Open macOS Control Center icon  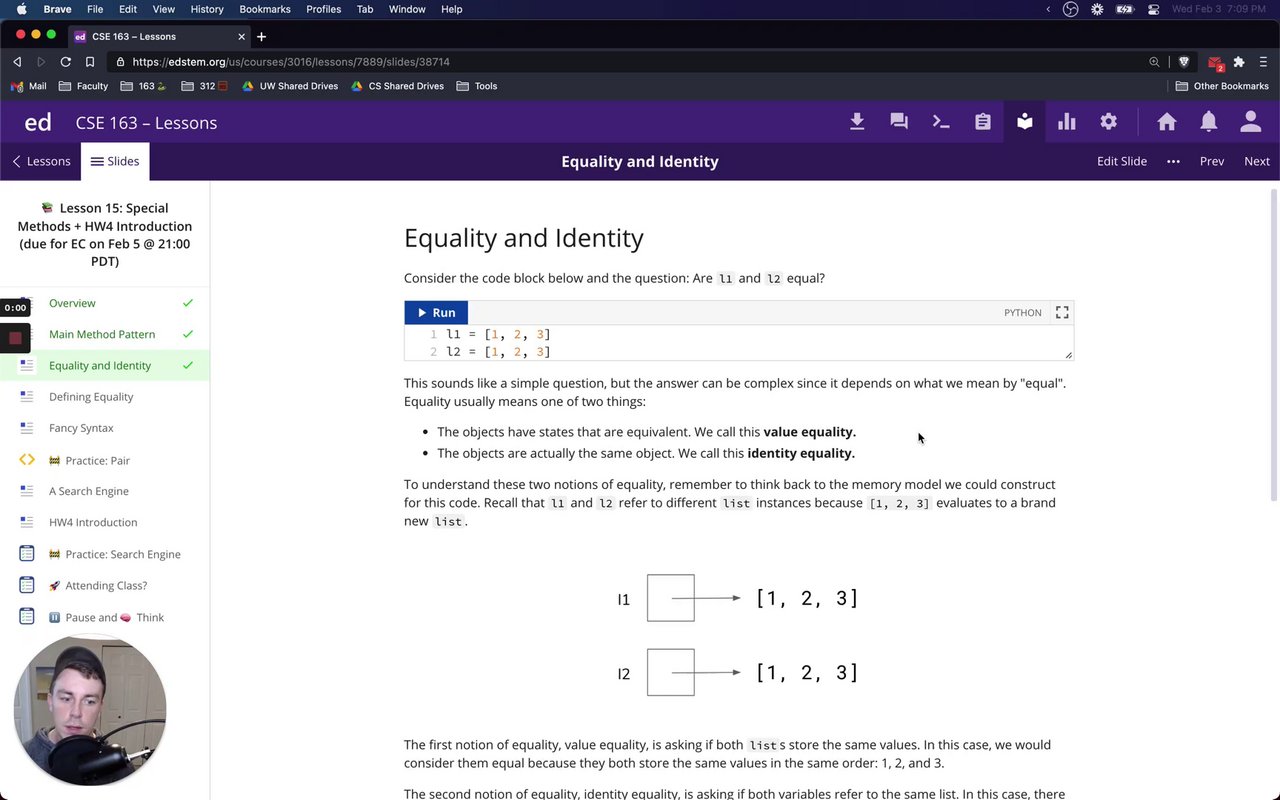[x=1153, y=9]
